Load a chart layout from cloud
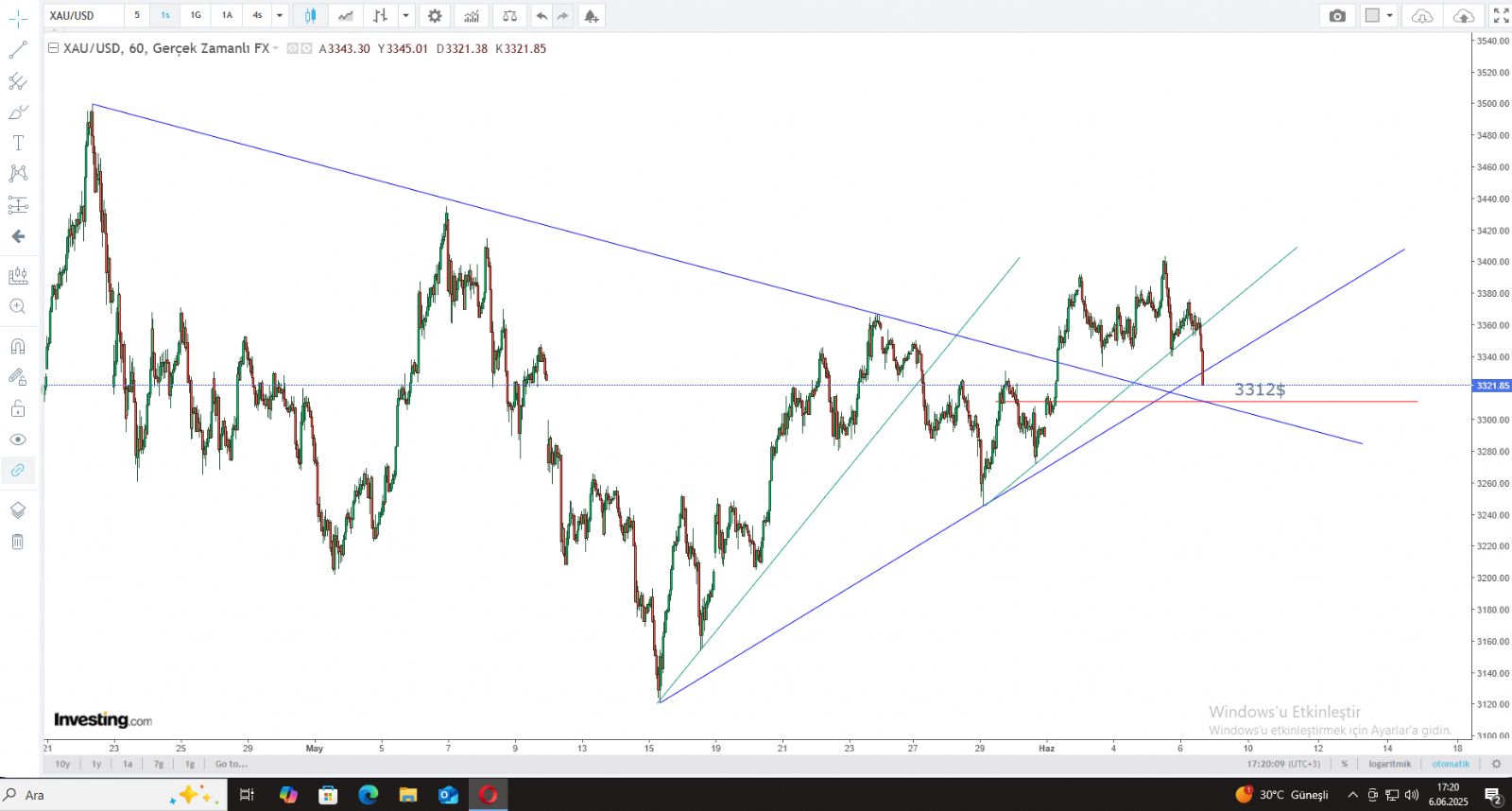The width and height of the screenshot is (1512, 811). pos(1422,15)
